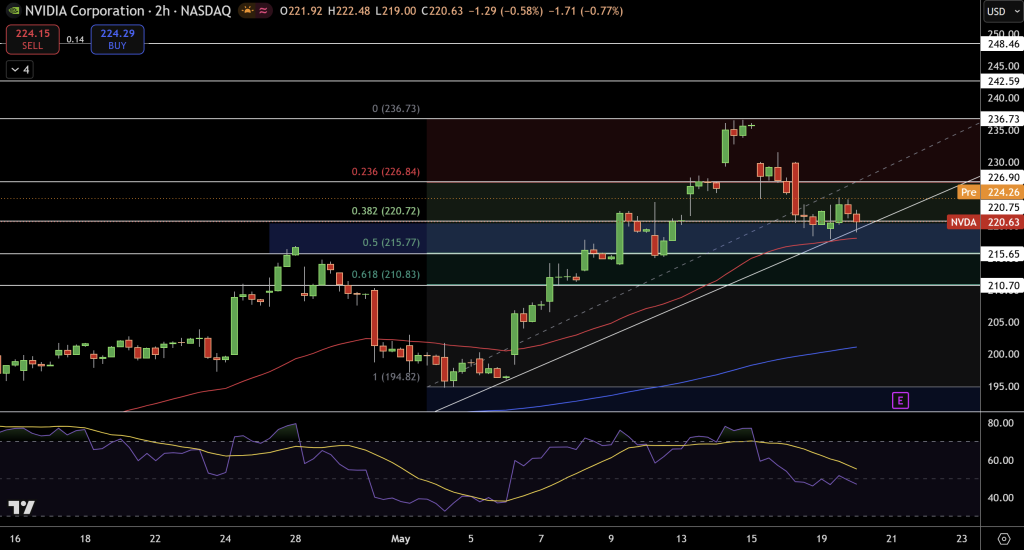The image size is (1024, 550).
Task: Click the 245.00 price scale value
Action: coord(1003,66)
